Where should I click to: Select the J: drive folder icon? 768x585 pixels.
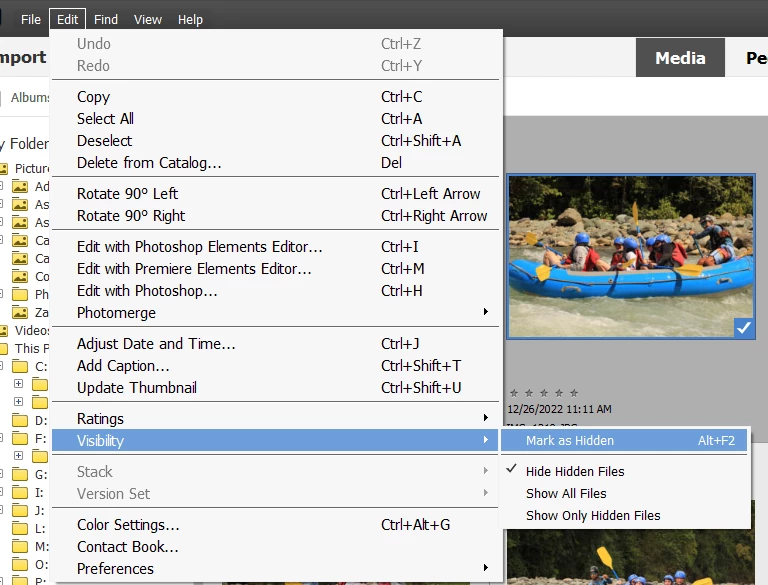coord(20,510)
